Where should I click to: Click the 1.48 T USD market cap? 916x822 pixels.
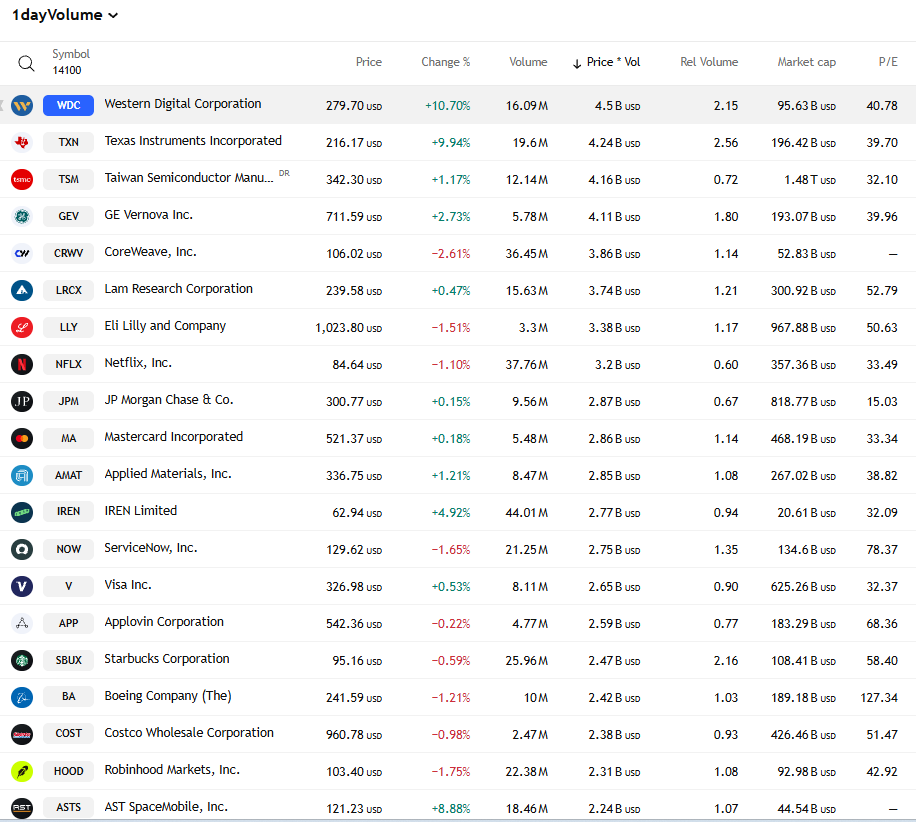click(810, 180)
